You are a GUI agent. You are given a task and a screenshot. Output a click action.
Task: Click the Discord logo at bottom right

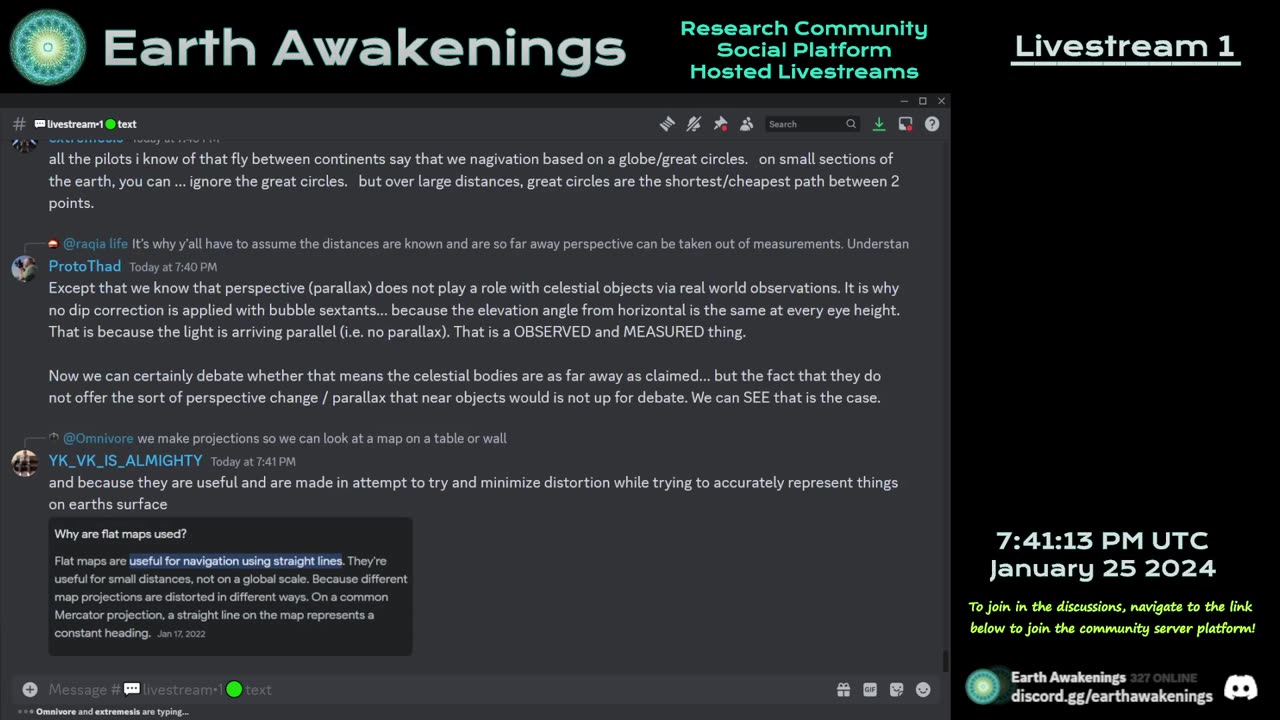point(1241,687)
